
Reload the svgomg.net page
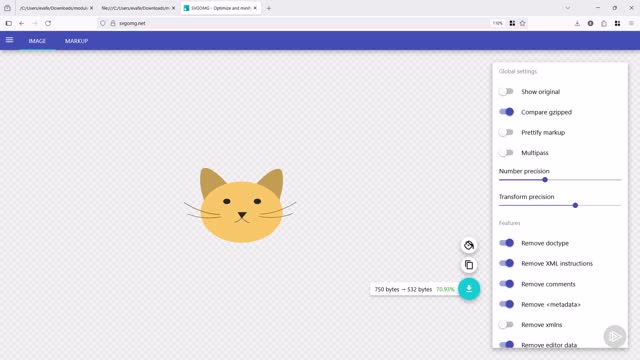click(48, 23)
